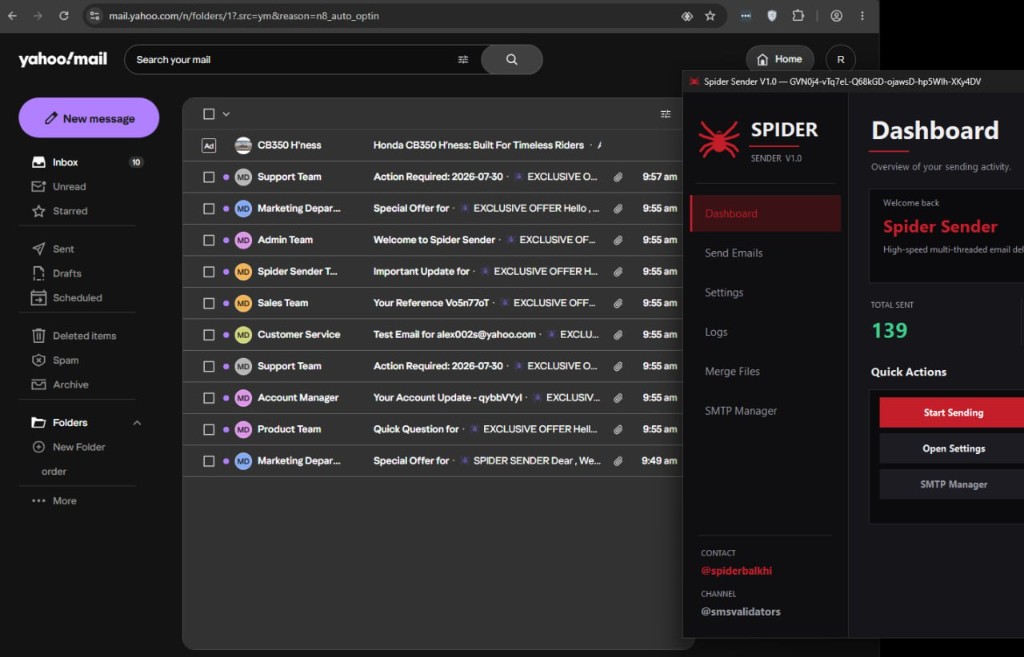1024x657 pixels.
Task: Check the 9:55 am Marketing Depar... email
Action: tap(209, 209)
